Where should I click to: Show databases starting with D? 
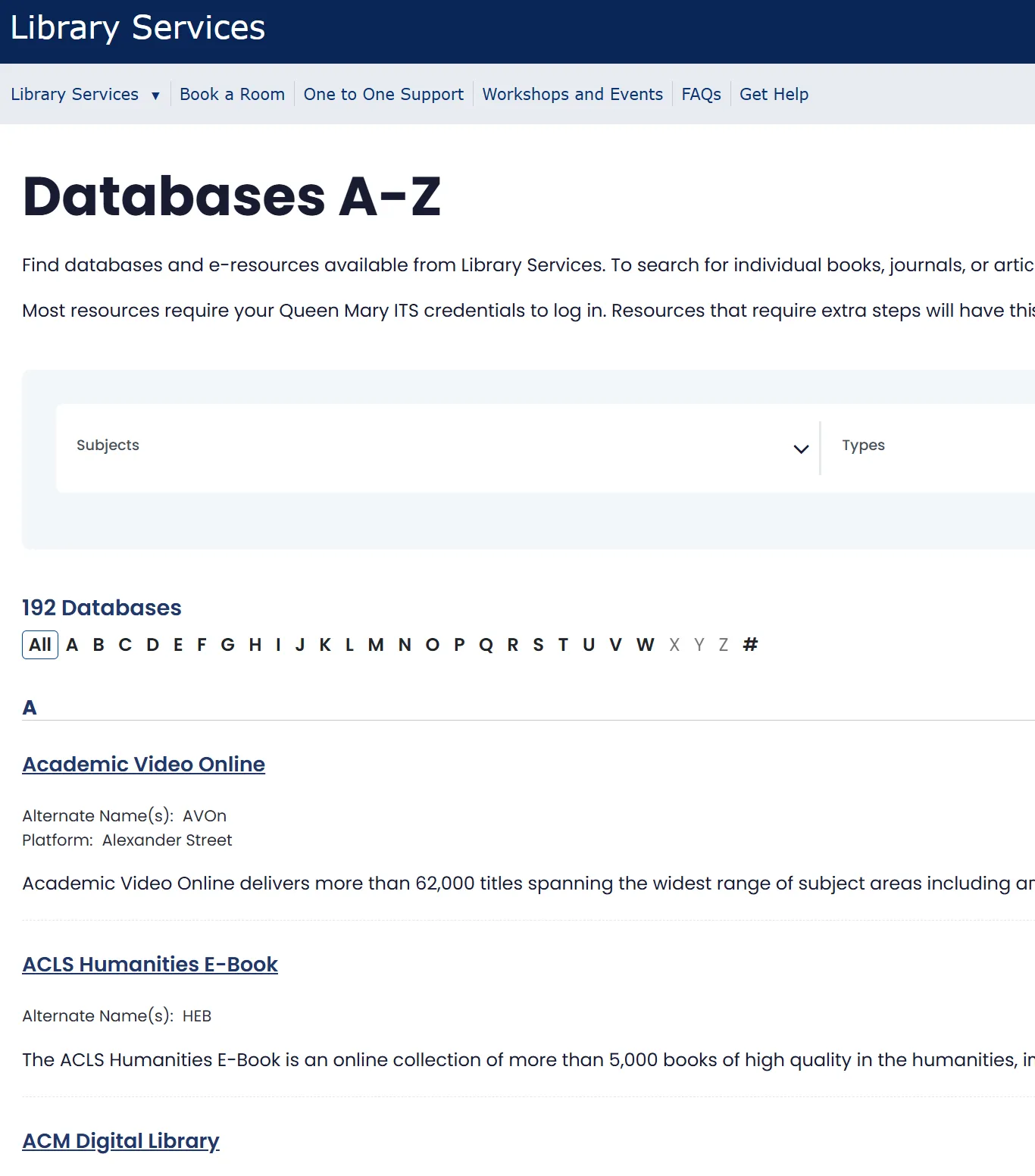152,645
